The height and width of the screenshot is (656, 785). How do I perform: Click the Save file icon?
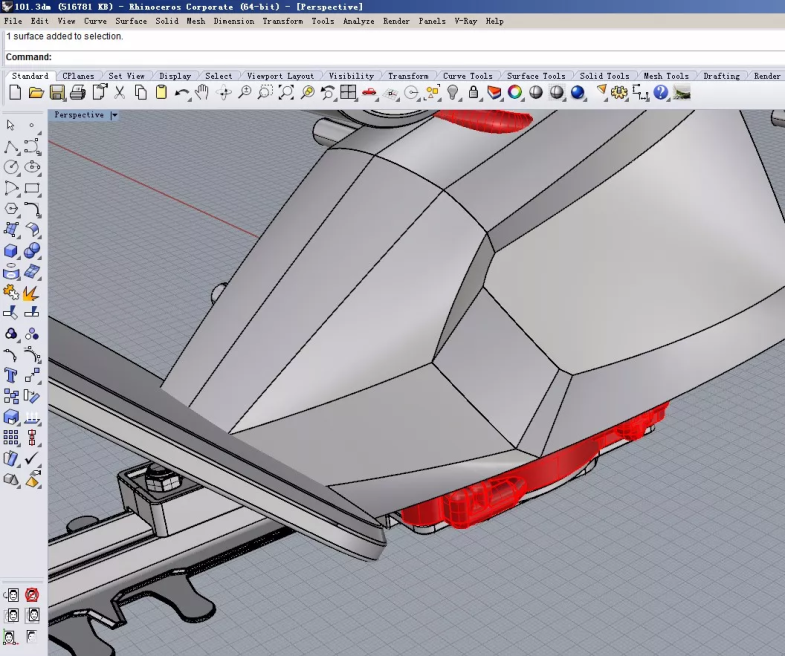(x=57, y=93)
